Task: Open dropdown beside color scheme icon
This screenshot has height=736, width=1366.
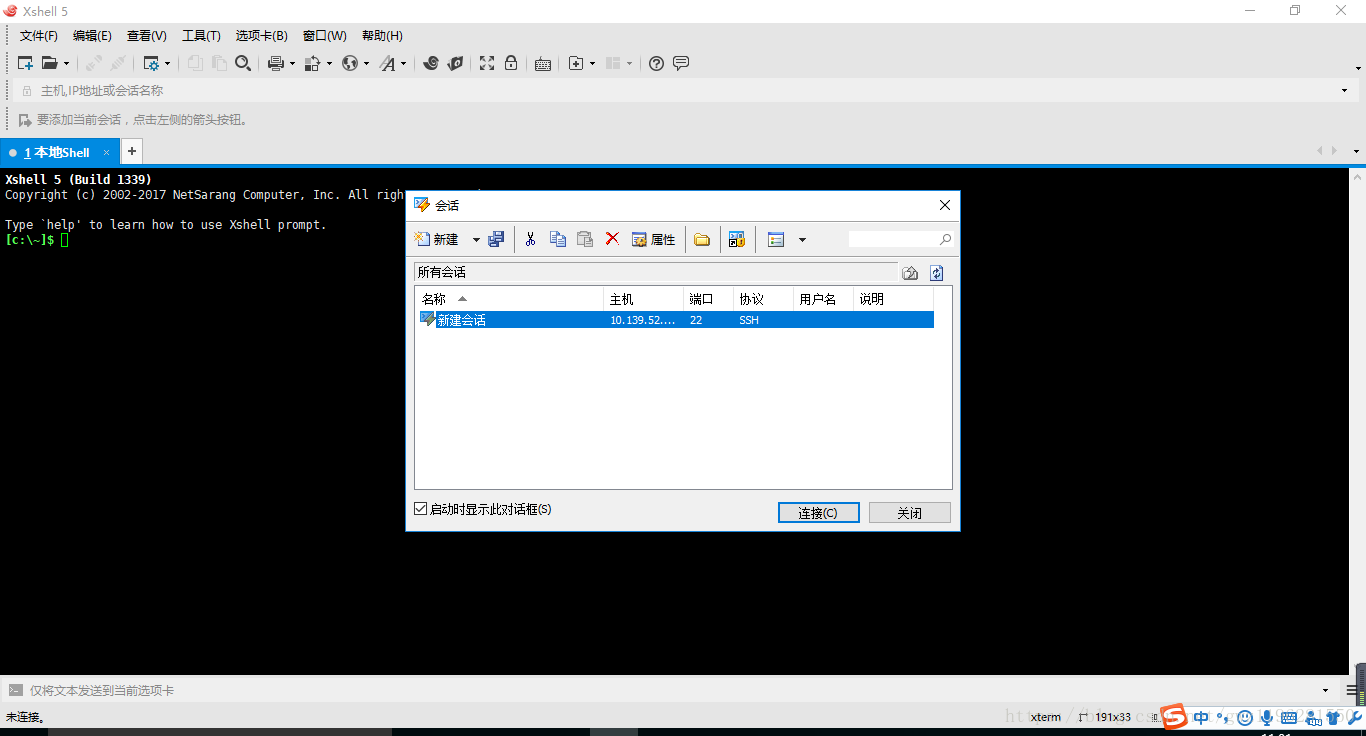Action: [329, 63]
